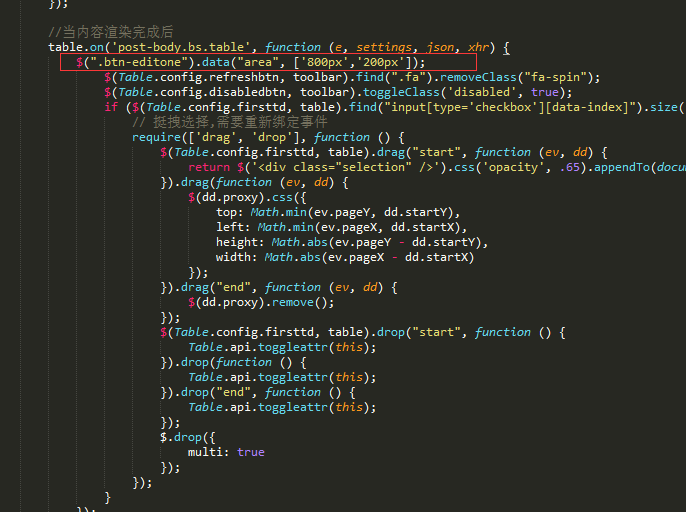Click the Chinese comment above table.on
Screen dimensions: 686x512
coord(111,32)
